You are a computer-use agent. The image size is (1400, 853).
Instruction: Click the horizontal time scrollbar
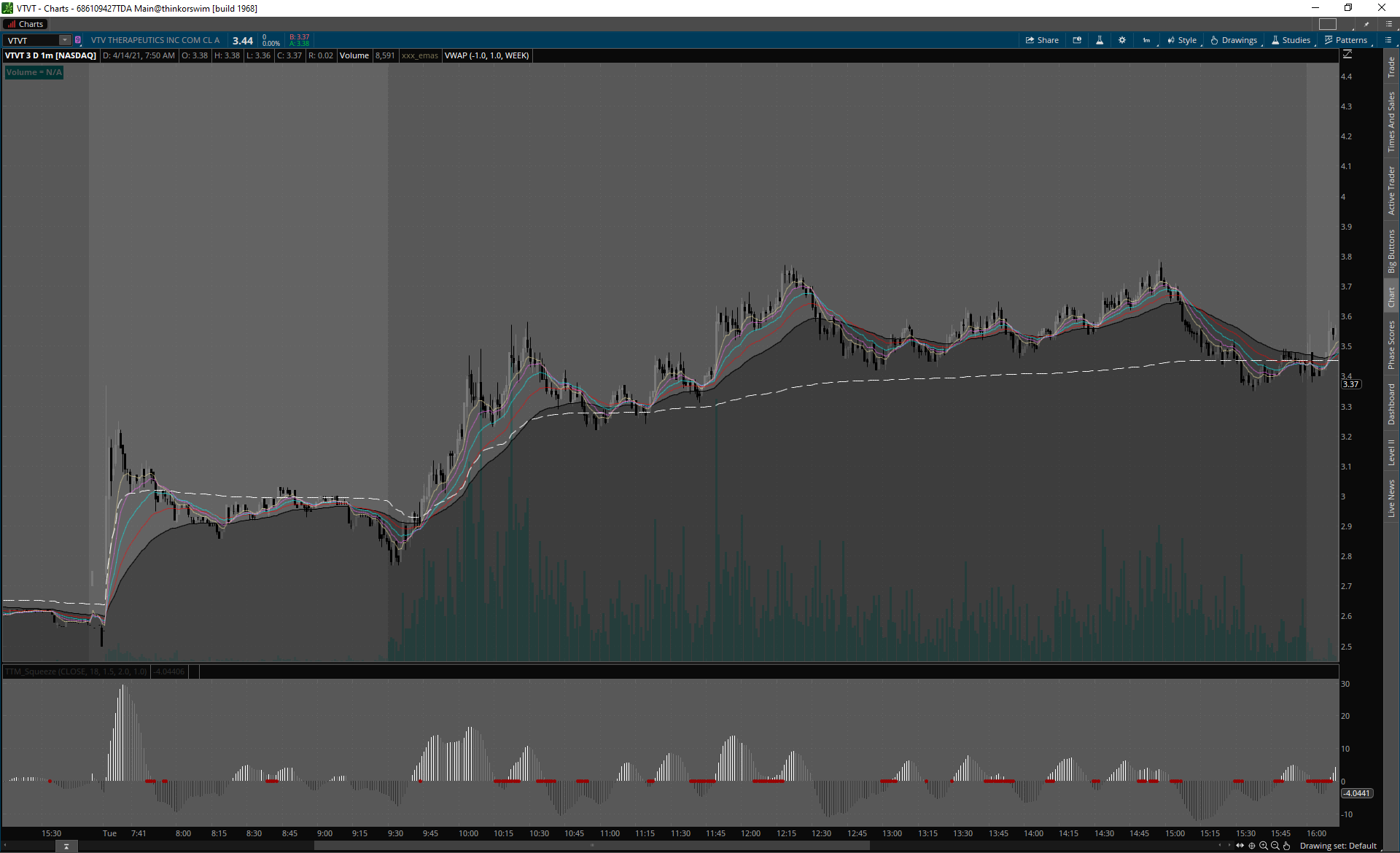tap(591, 846)
